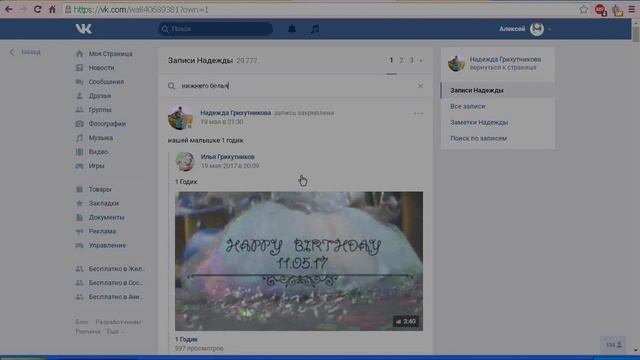Open post options three-dots menu
Screen dimensions: 640x360
[x=418, y=113]
